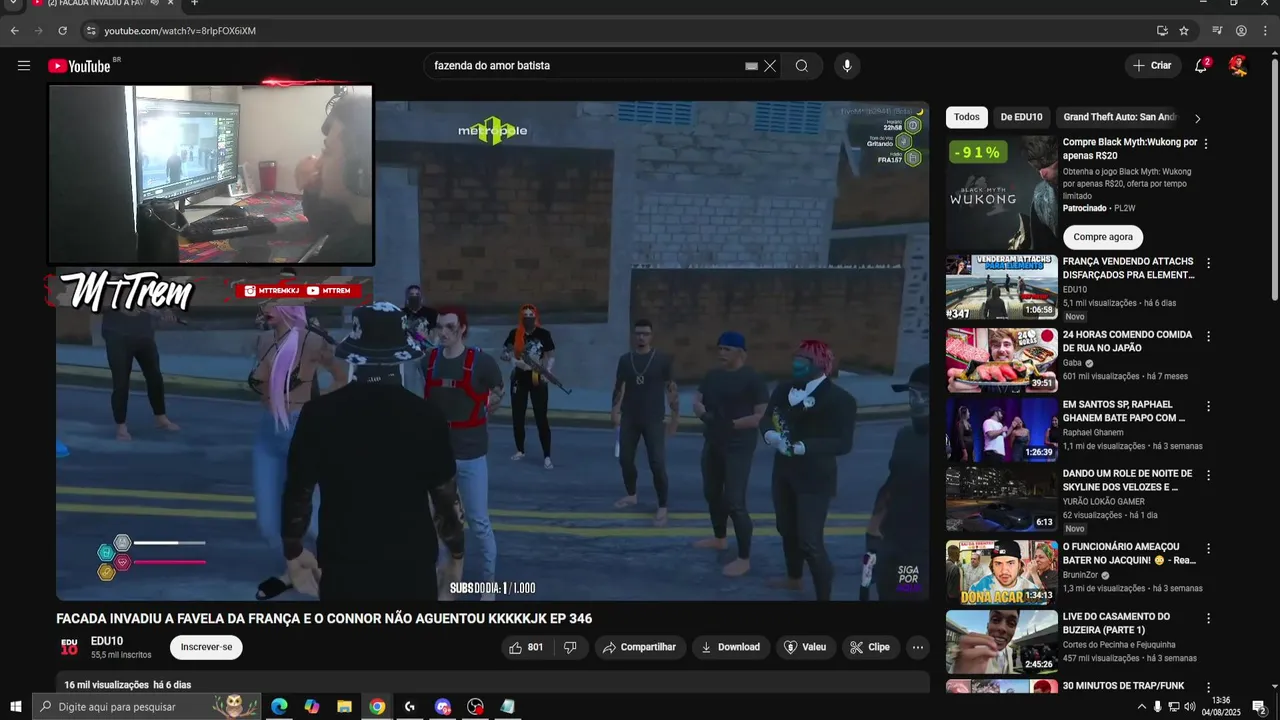Run search with the magnifying glass button
This screenshot has height=720, width=1280.
[802, 66]
